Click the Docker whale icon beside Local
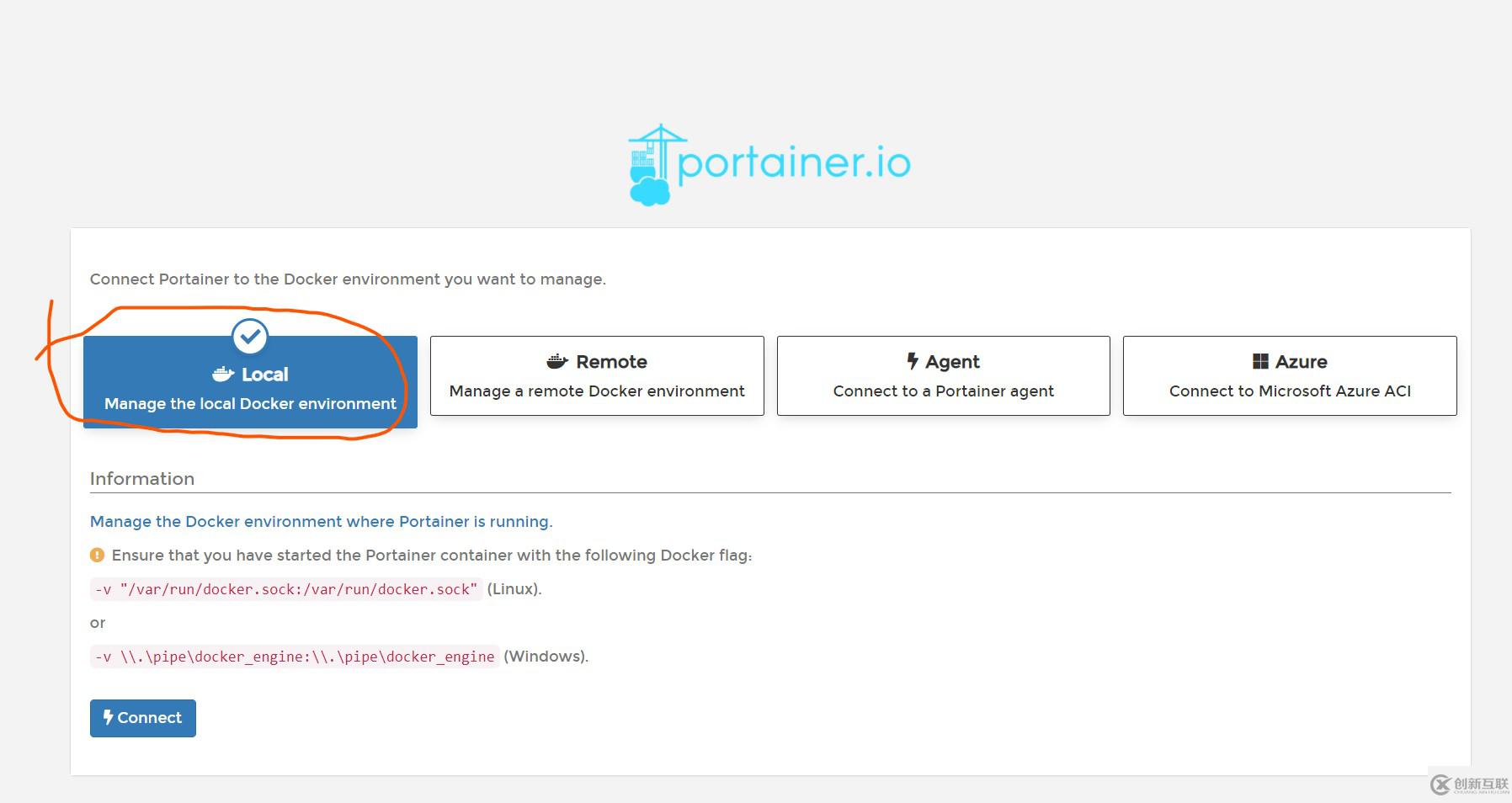The height and width of the screenshot is (803, 1512). coord(223,375)
